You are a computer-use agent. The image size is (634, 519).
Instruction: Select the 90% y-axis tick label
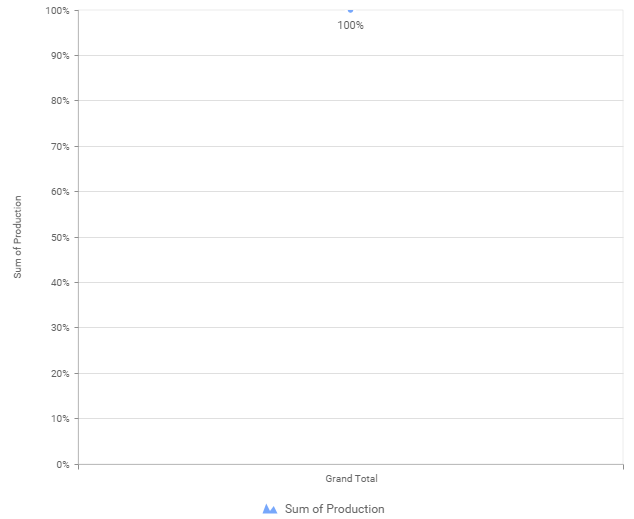point(59,56)
